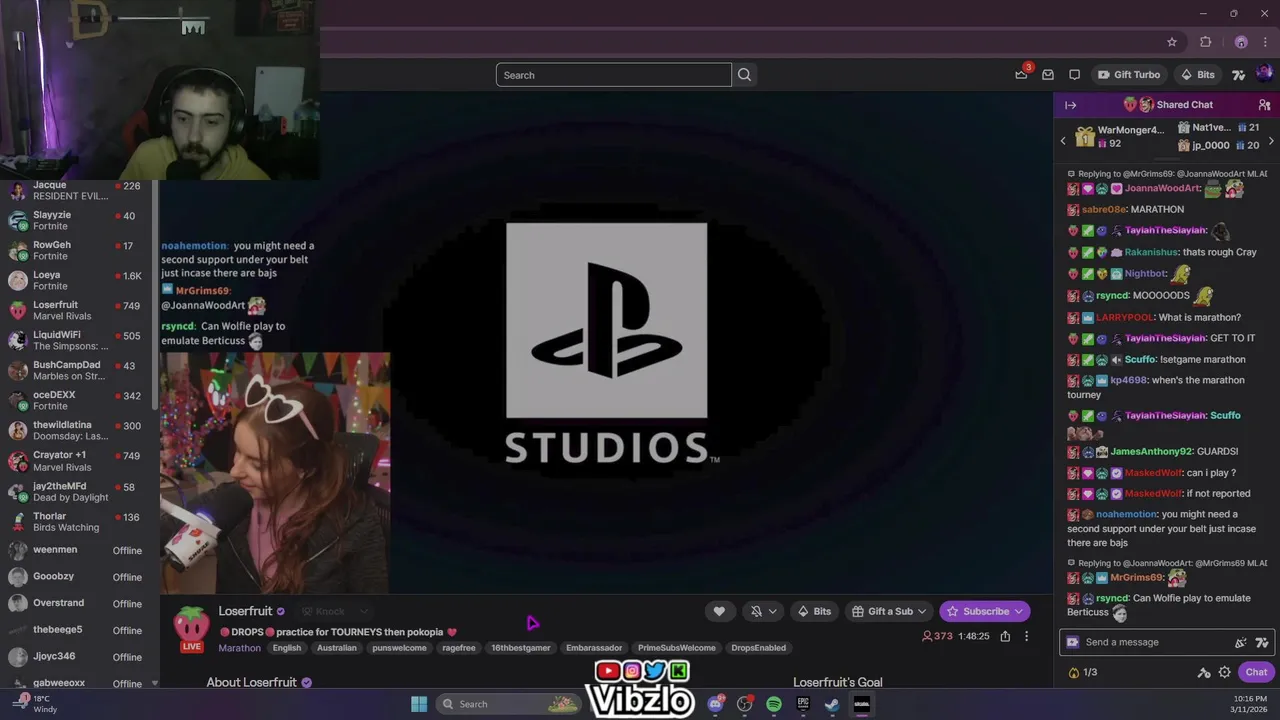Click top gifter WarMonger4 entry
The width and height of the screenshot is (1280, 720).
(1120, 137)
